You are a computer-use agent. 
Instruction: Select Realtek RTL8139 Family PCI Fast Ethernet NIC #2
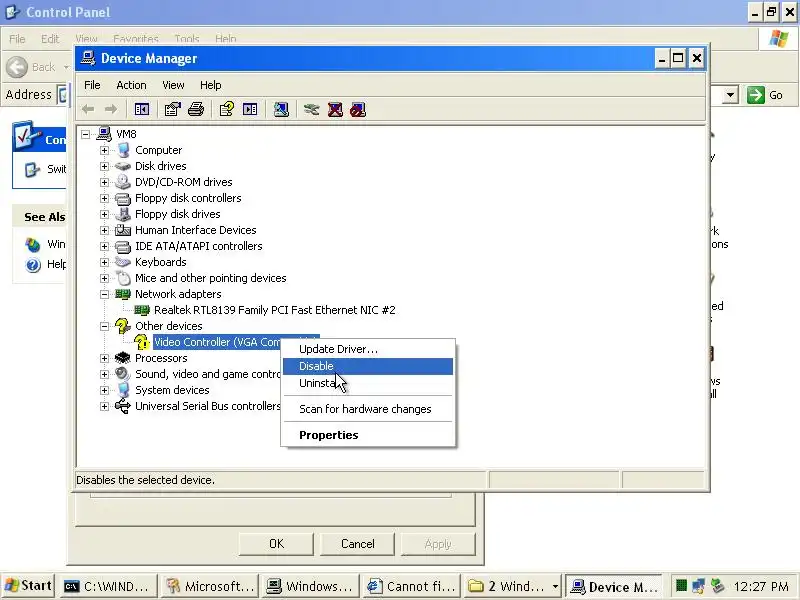pyautogui.click(x=274, y=310)
